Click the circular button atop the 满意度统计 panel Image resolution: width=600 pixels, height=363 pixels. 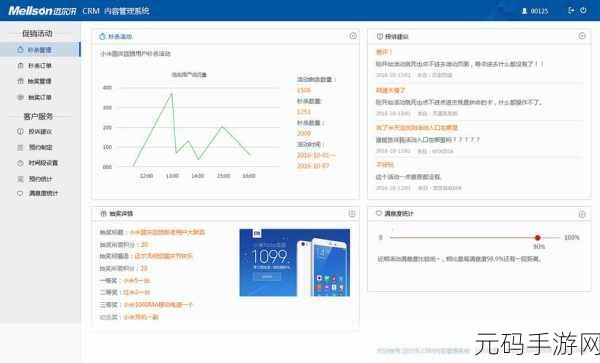pos(582,214)
